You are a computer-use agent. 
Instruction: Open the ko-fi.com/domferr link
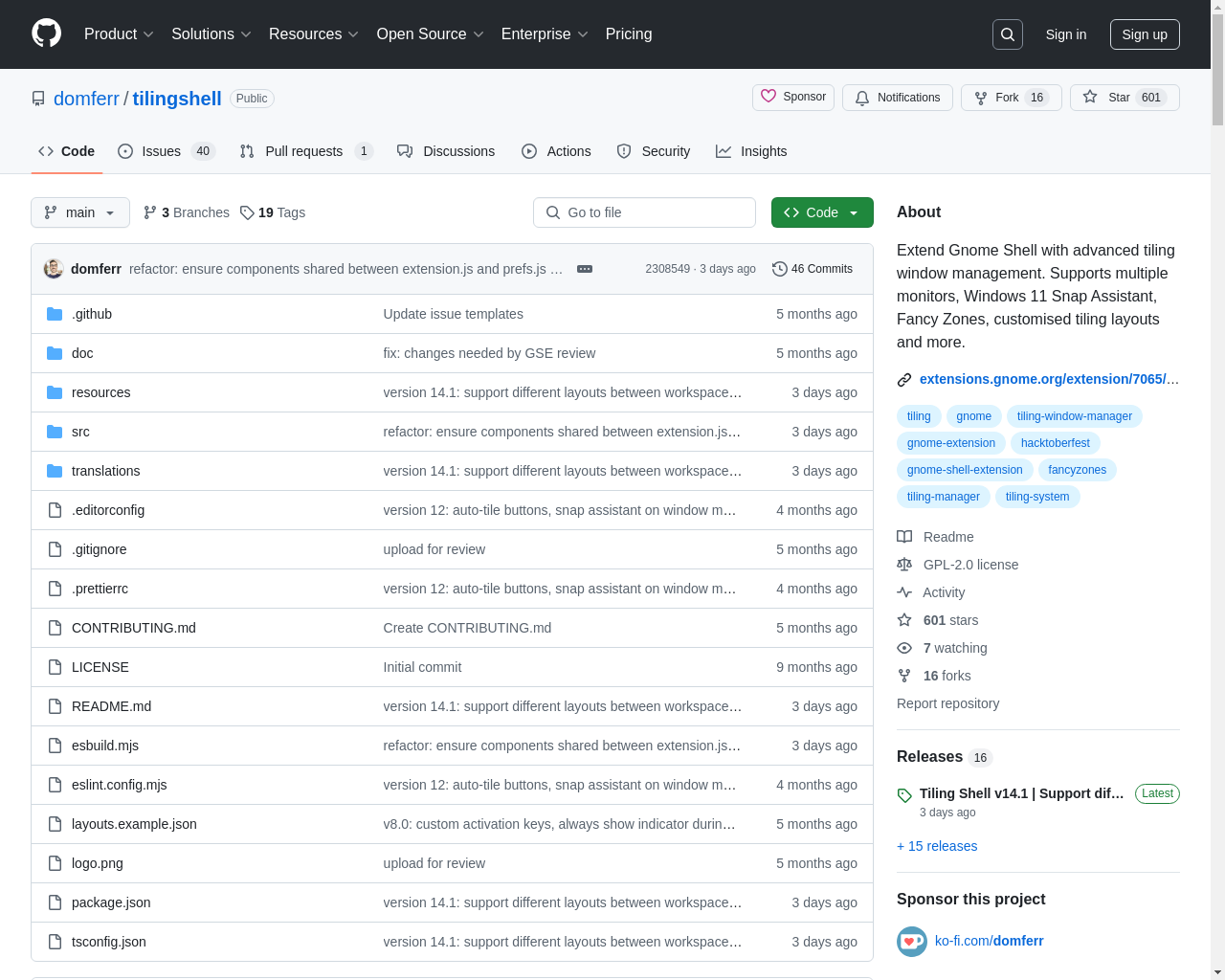point(989,941)
